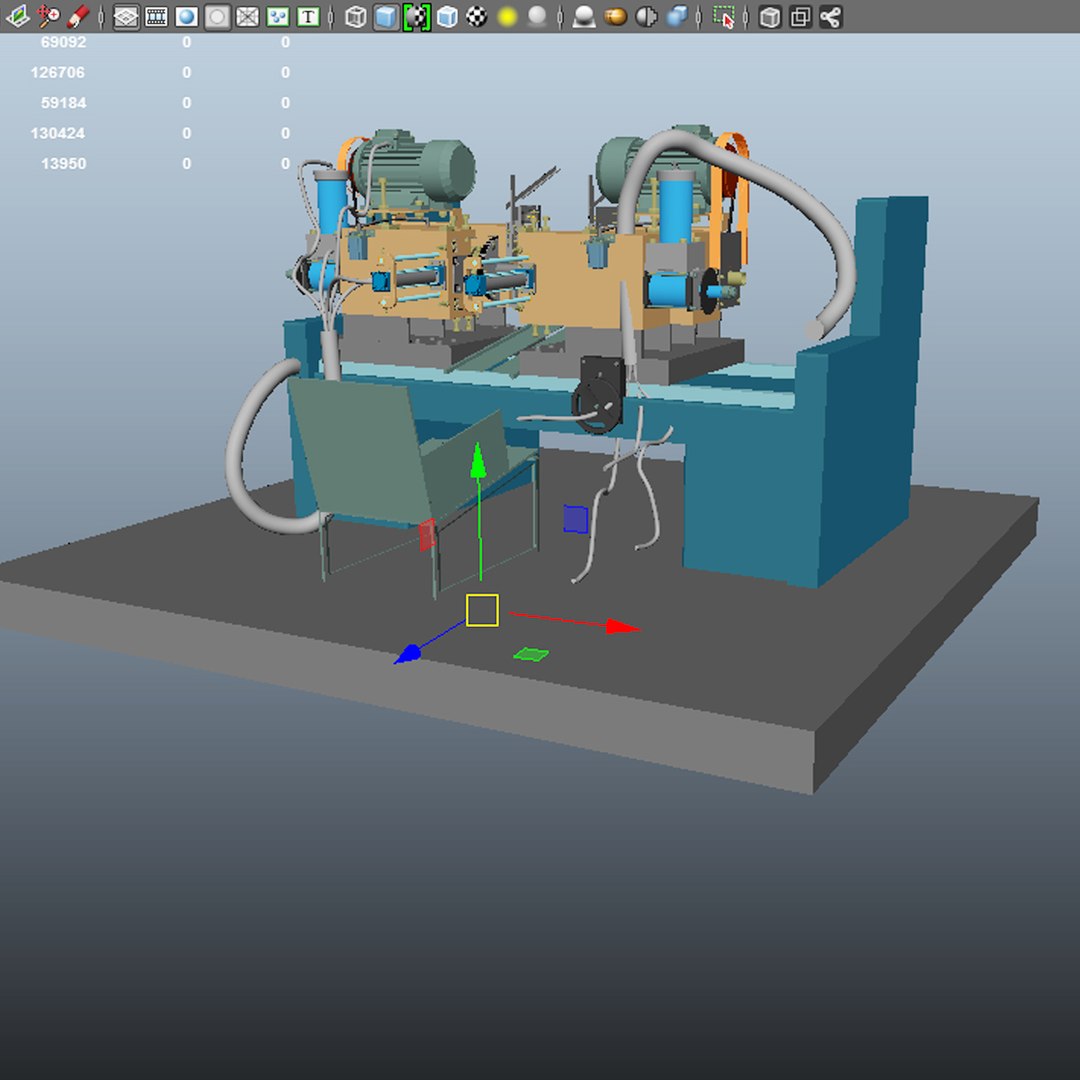The image size is (1080, 1080).
Task: Grab the green Y-axis move arrow
Action: [x=478, y=461]
